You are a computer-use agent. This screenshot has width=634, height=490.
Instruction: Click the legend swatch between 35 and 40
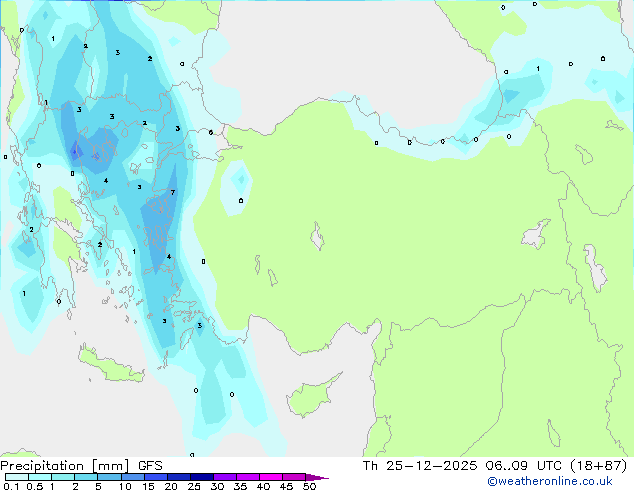[x=248, y=477]
